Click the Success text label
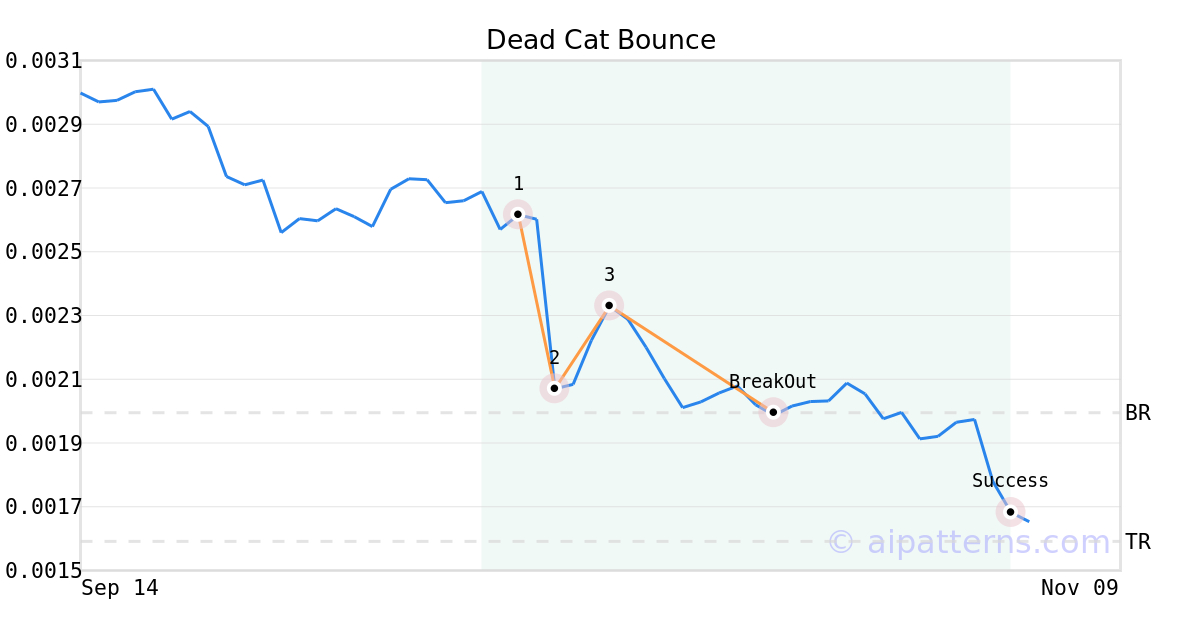This screenshot has height=630, width=1200. click(1010, 481)
